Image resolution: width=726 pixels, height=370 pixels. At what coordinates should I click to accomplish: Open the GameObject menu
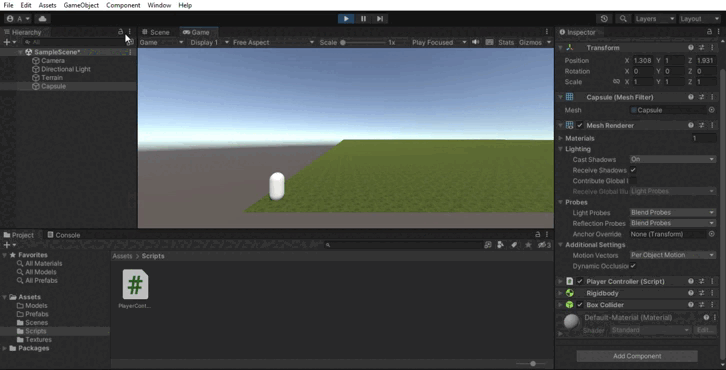click(x=81, y=5)
